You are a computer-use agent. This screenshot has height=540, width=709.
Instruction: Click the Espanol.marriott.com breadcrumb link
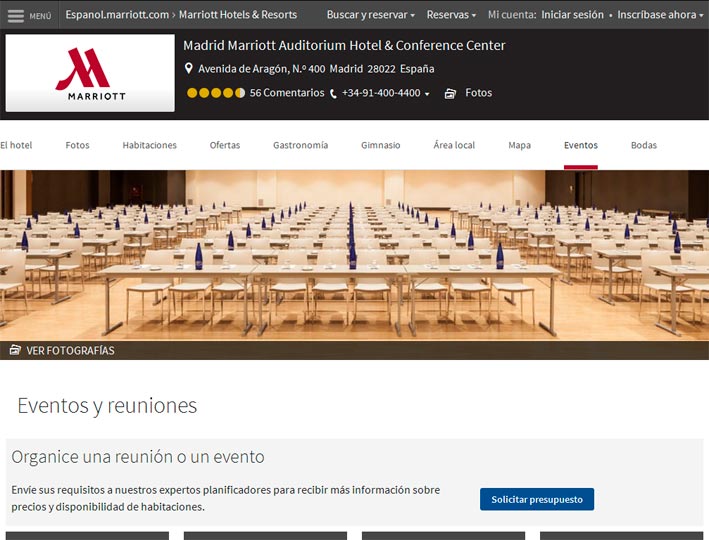(x=117, y=15)
